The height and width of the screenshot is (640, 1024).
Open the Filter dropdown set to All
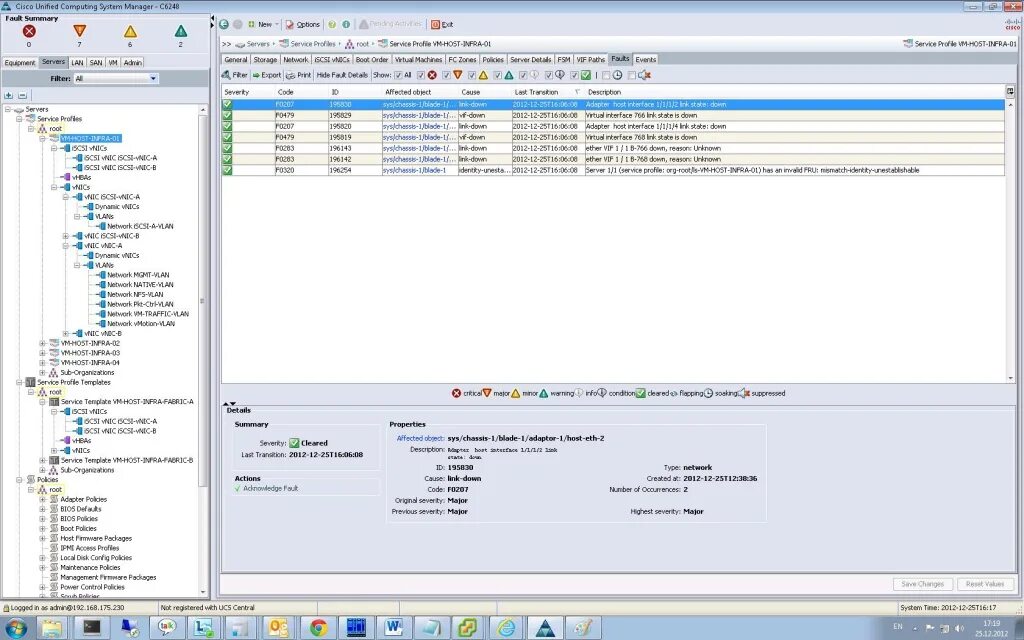tap(116, 78)
